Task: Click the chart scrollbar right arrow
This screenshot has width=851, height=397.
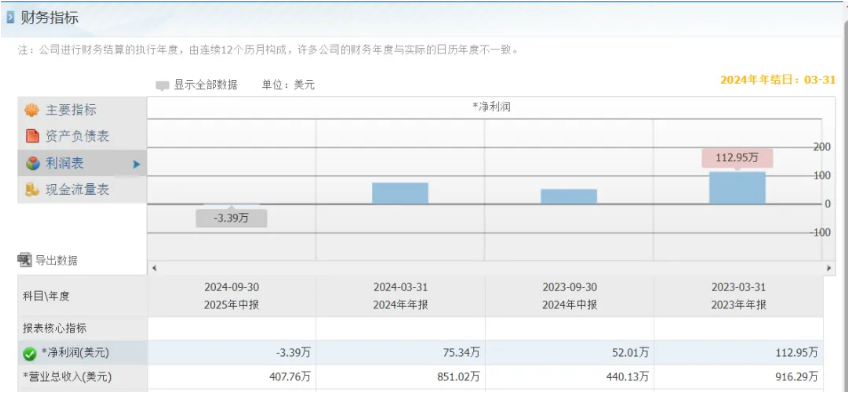Action: (x=829, y=268)
